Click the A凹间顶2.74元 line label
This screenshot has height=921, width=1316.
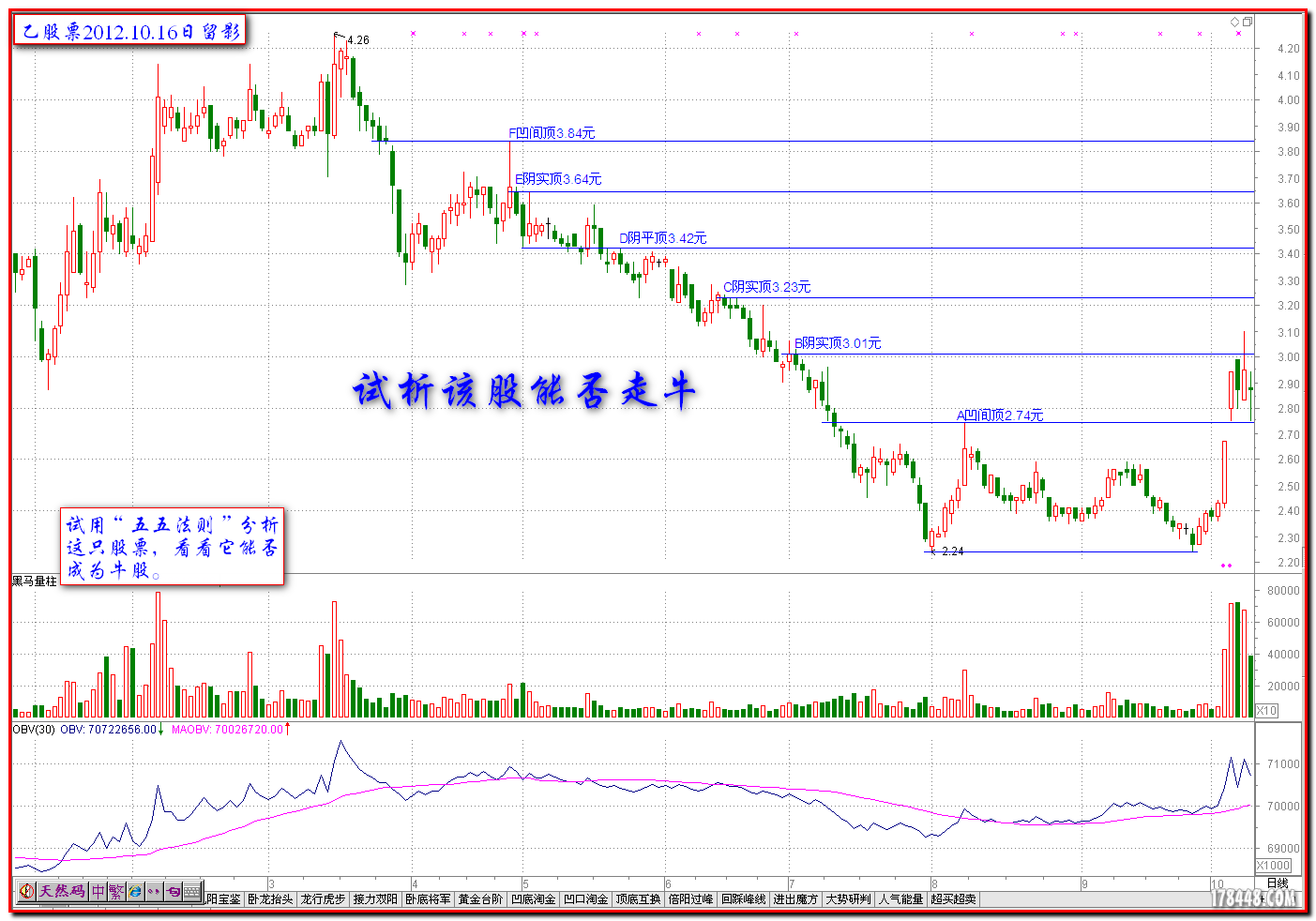[x=1000, y=415]
